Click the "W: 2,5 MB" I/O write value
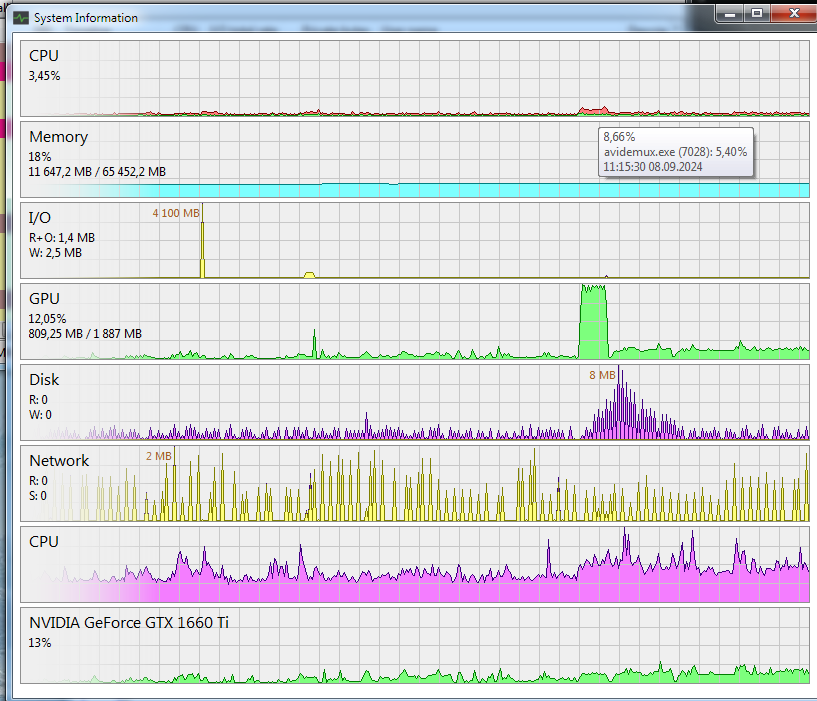 click(55, 253)
